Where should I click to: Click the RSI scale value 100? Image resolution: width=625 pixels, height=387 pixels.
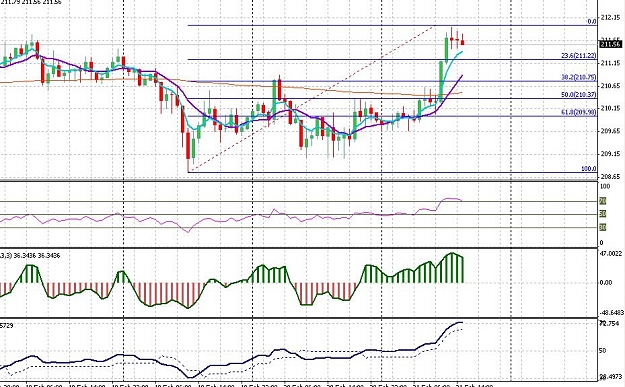pyautogui.click(x=605, y=187)
